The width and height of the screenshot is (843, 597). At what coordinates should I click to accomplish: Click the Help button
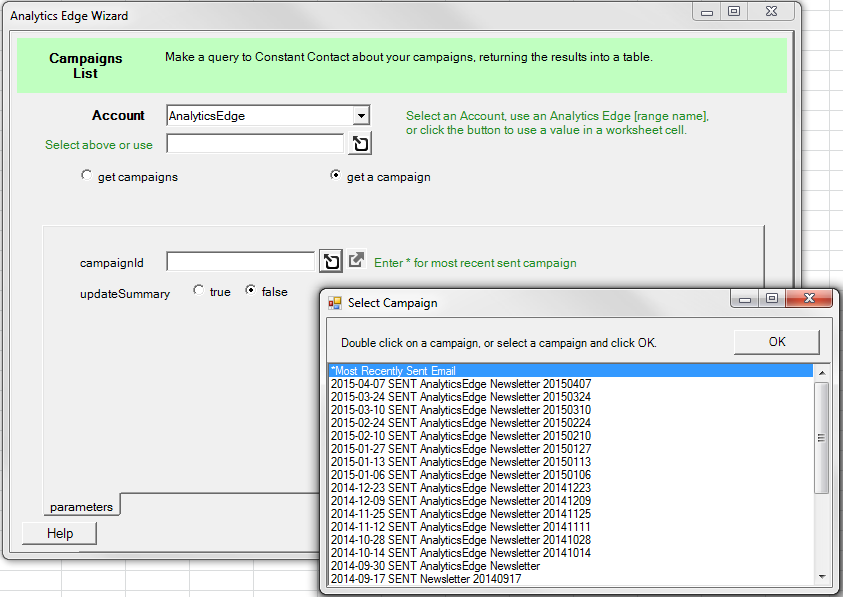(x=60, y=533)
